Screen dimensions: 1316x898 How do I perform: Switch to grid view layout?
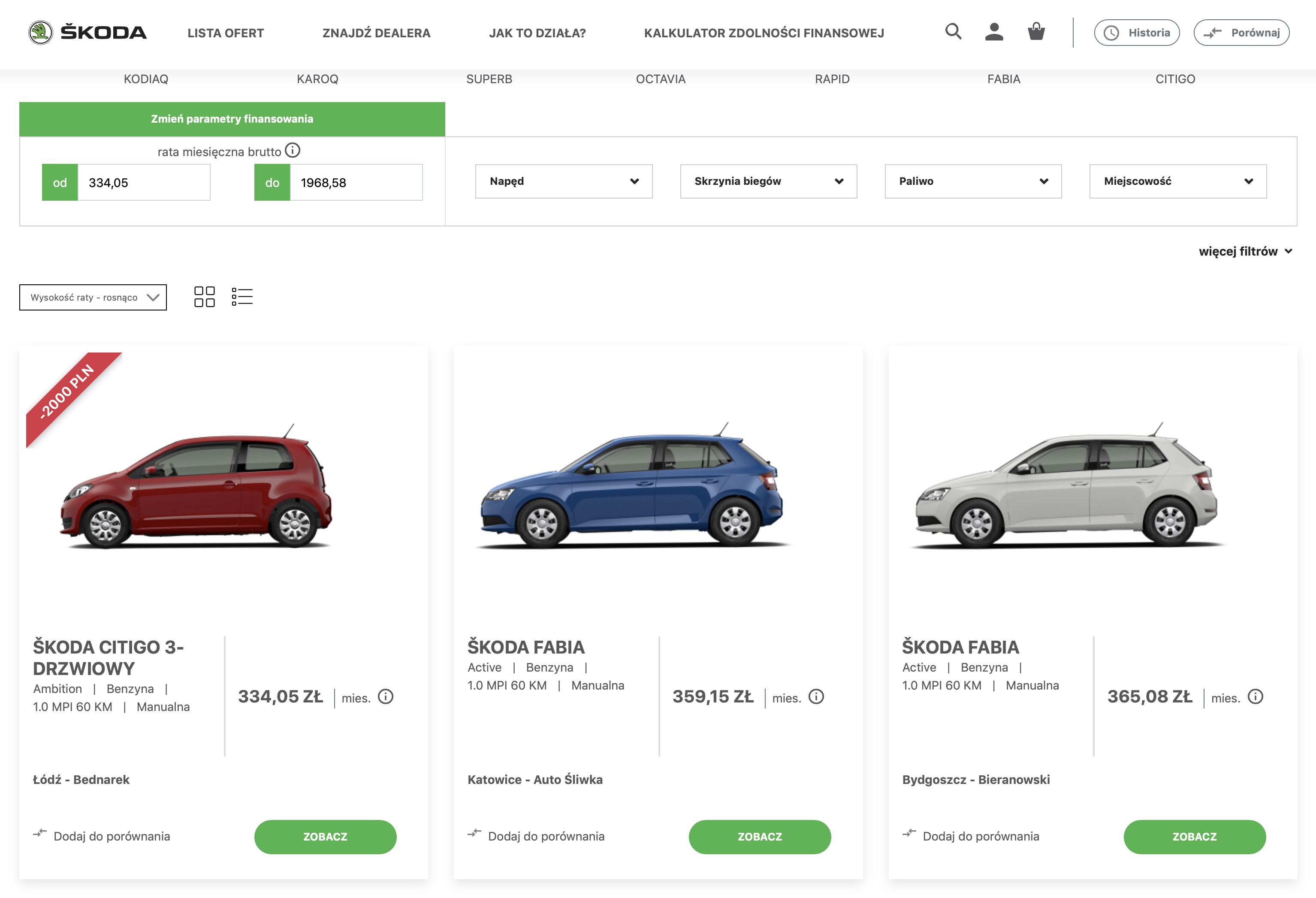[x=205, y=297]
